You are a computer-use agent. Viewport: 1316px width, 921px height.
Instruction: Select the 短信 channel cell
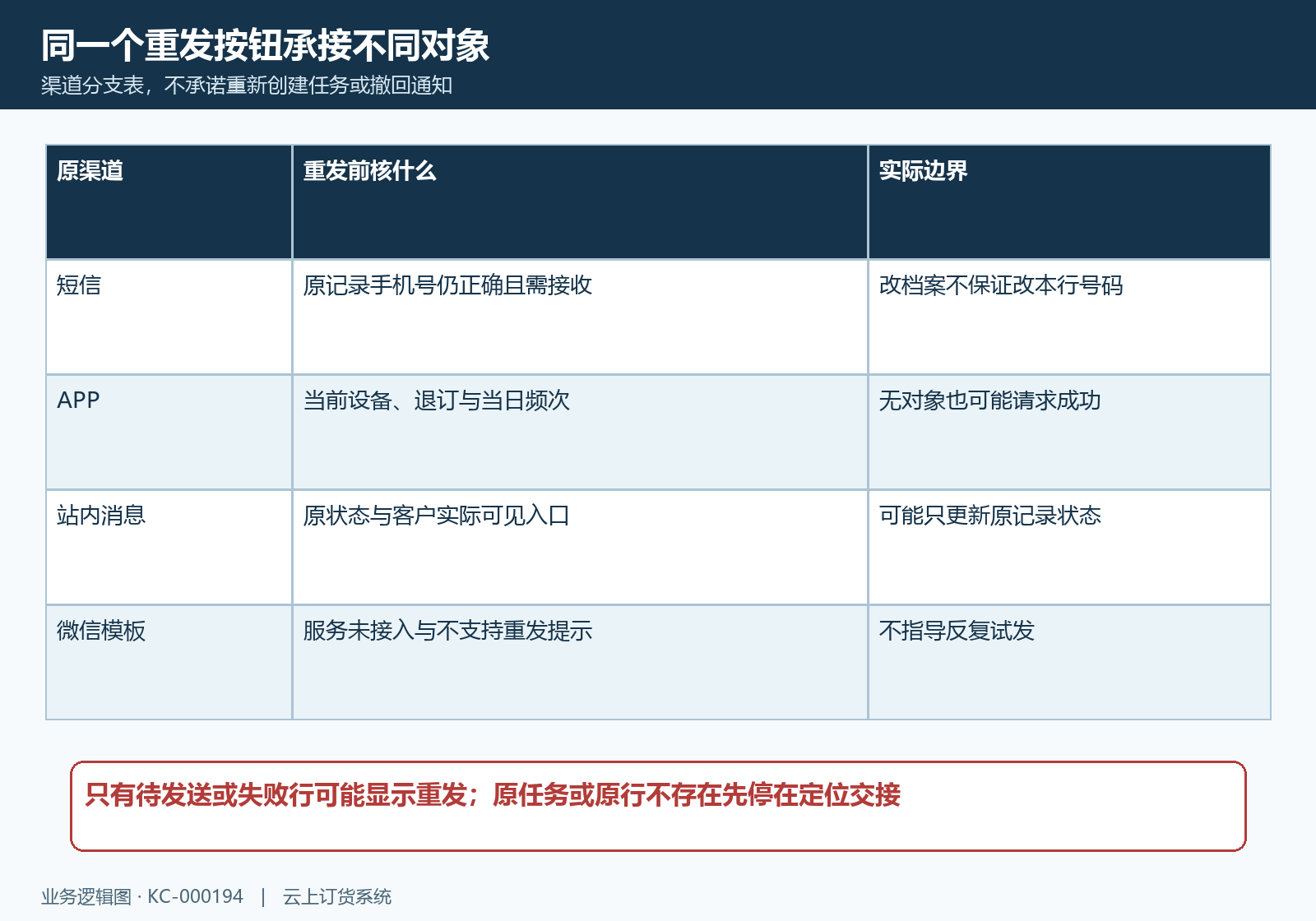tap(169, 317)
